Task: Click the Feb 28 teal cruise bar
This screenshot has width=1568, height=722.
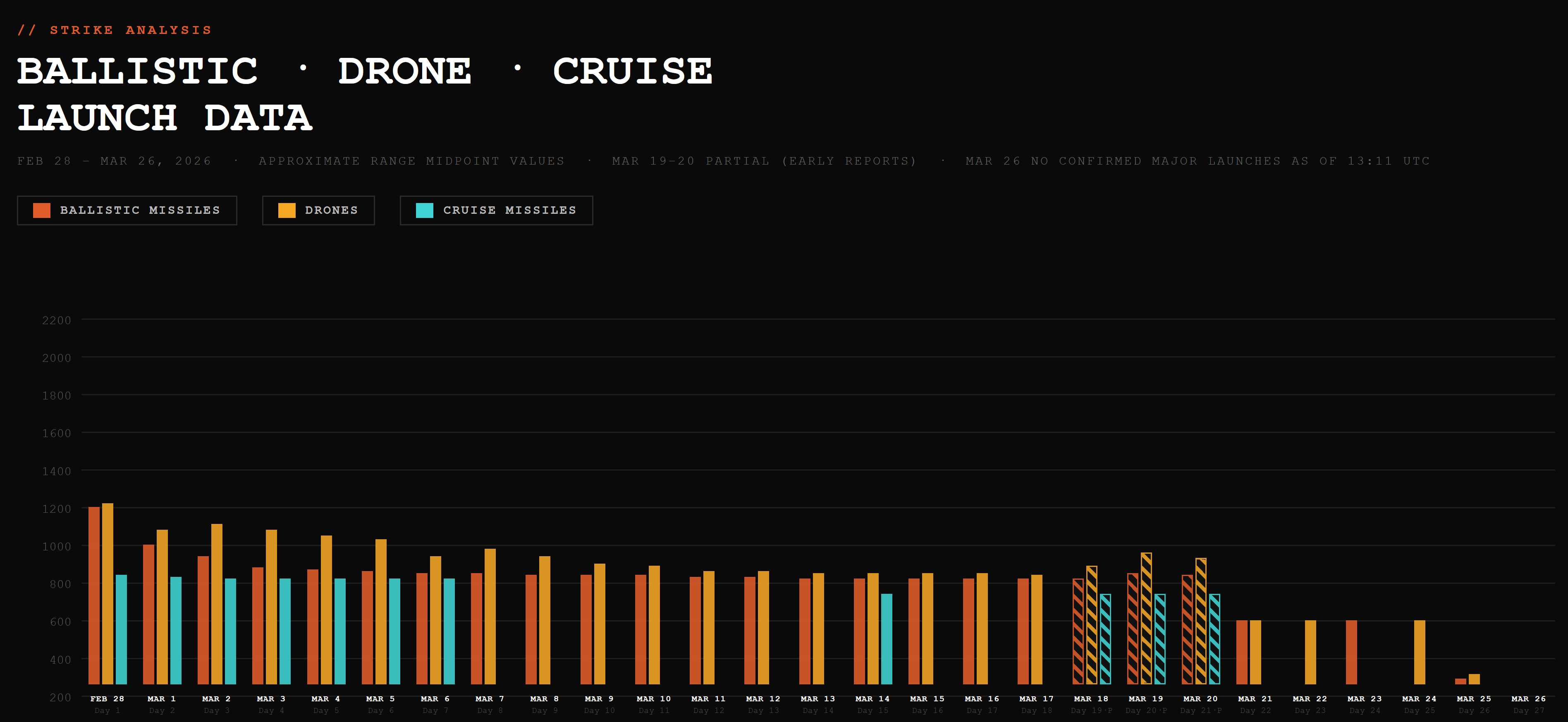Action: point(121,629)
